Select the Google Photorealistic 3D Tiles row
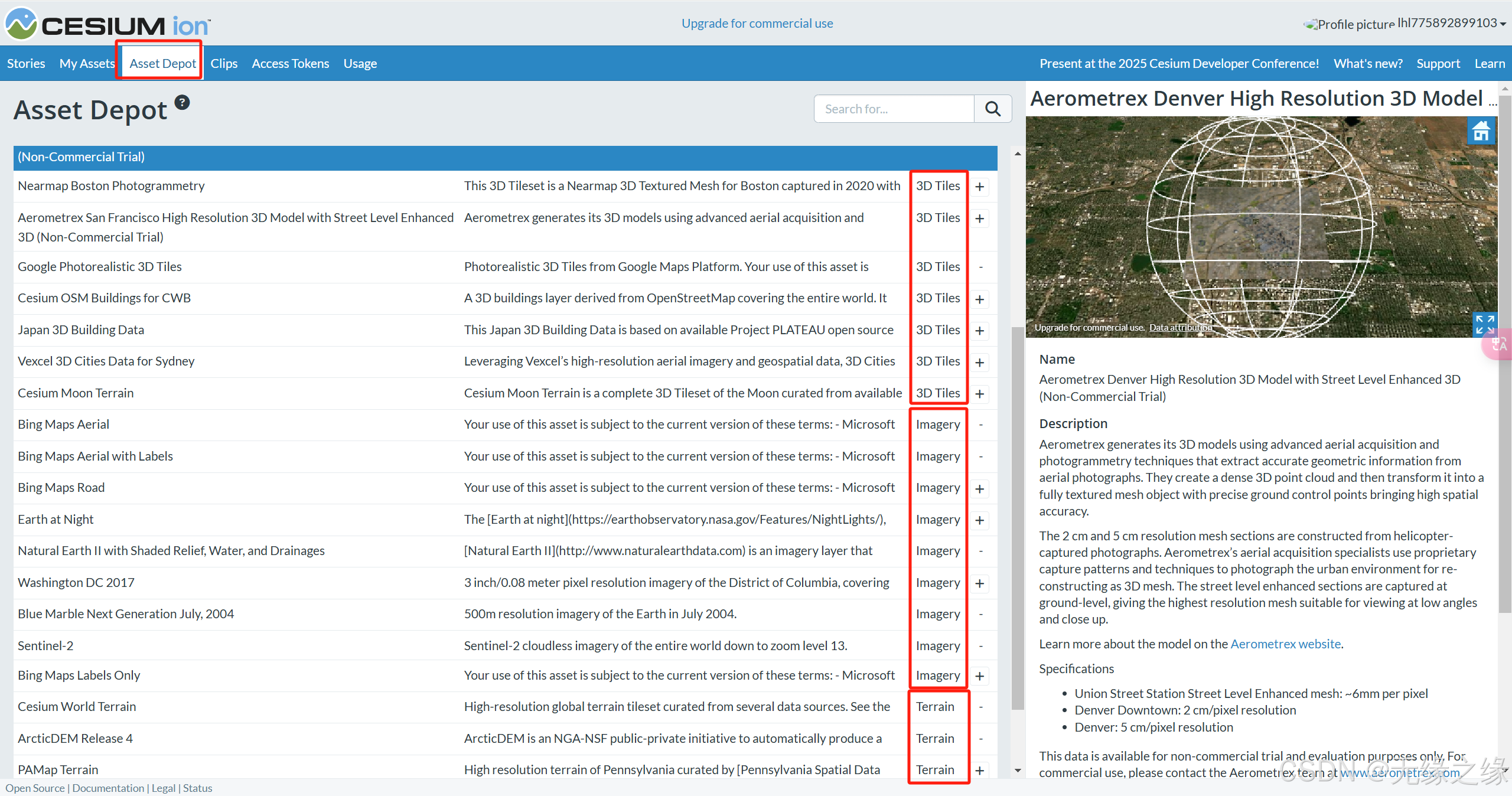This screenshot has width=1512, height=796. tap(100, 267)
